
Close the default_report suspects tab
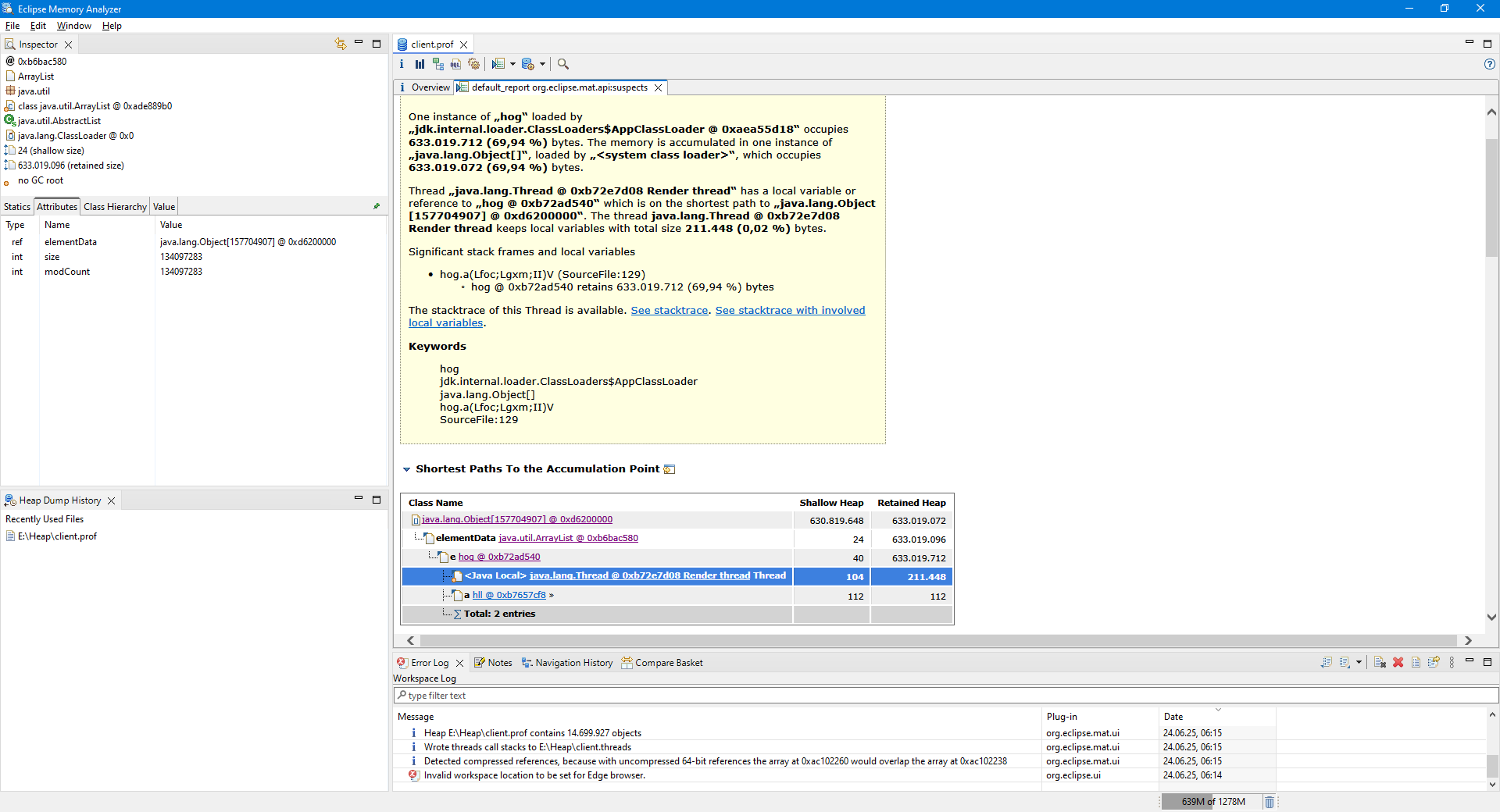pos(659,87)
